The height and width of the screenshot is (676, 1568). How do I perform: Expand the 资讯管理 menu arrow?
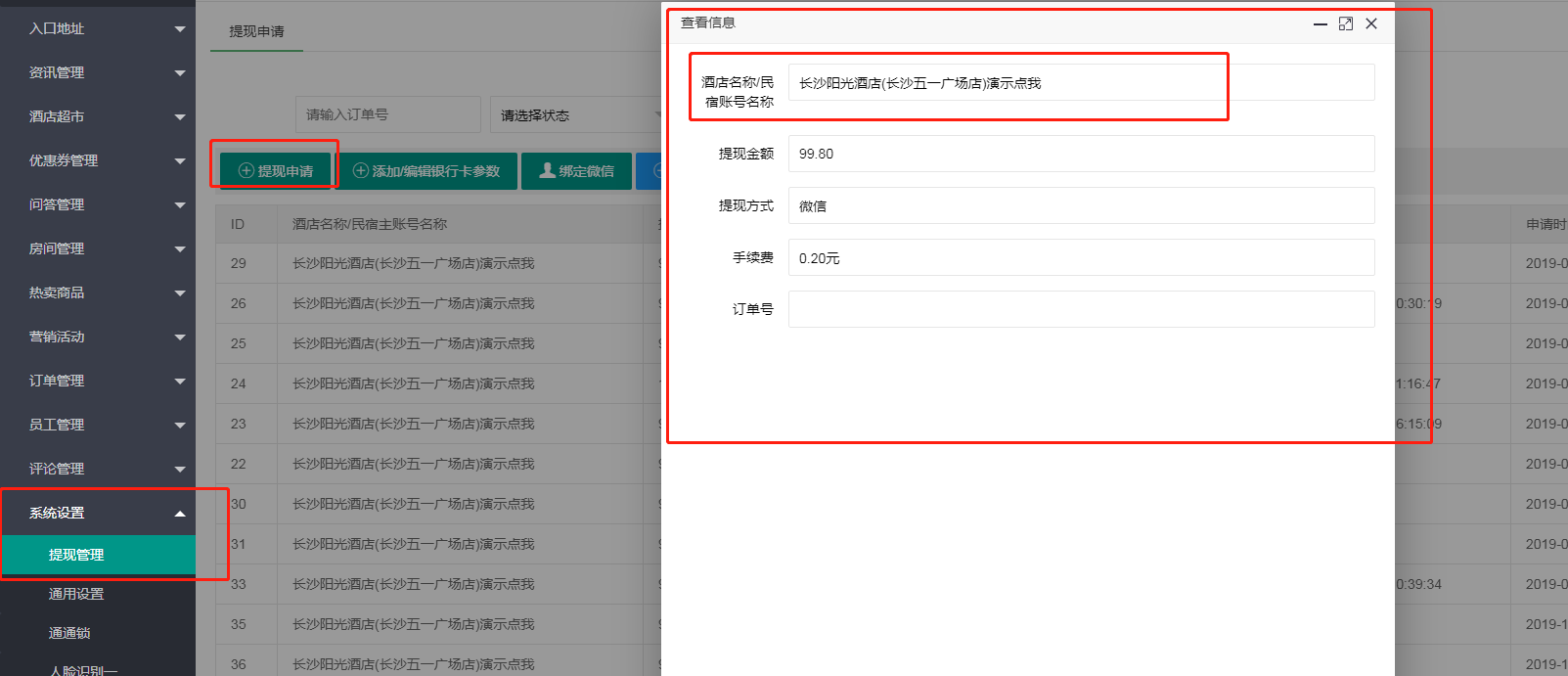click(x=180, y=73)
